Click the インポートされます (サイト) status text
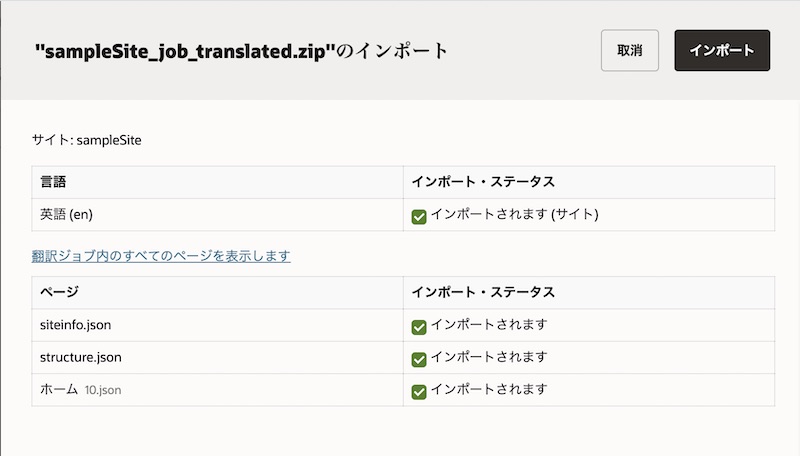 513,214
